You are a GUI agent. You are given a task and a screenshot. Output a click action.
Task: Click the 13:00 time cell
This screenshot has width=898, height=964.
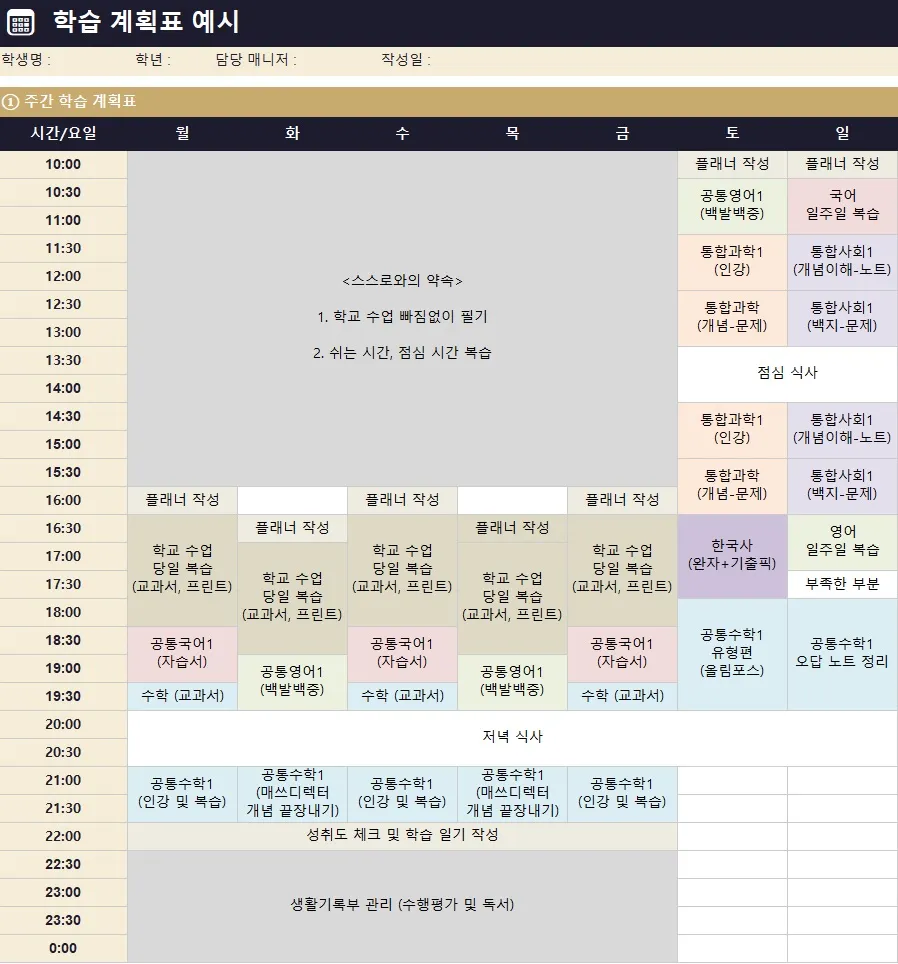pyautogui.click(x=63, y=333)
